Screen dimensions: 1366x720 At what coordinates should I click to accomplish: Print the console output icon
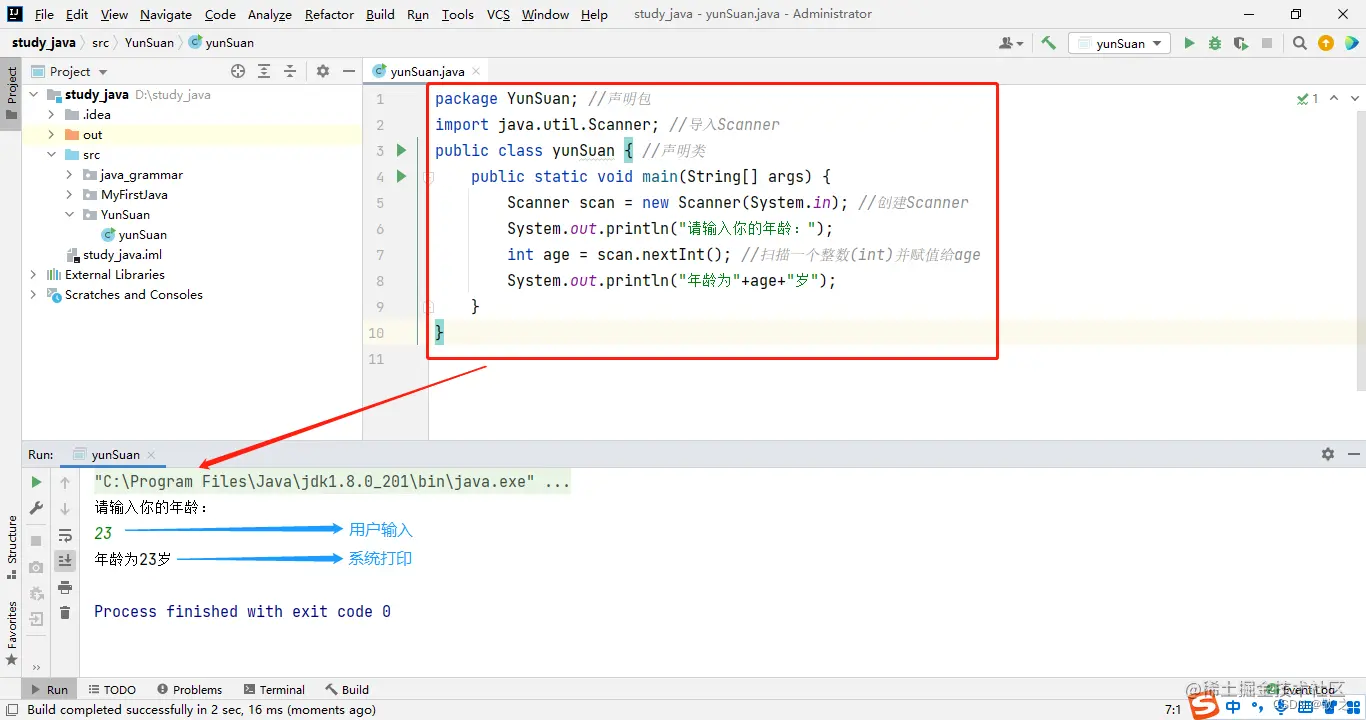click(x=65, y=587)
